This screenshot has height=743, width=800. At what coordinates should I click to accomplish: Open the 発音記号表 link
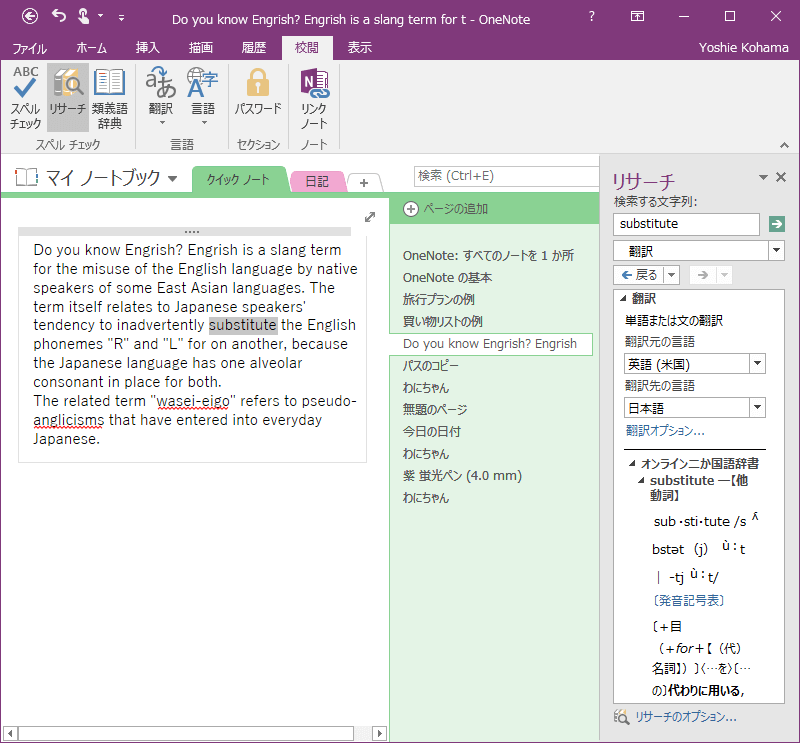point(689,601)
